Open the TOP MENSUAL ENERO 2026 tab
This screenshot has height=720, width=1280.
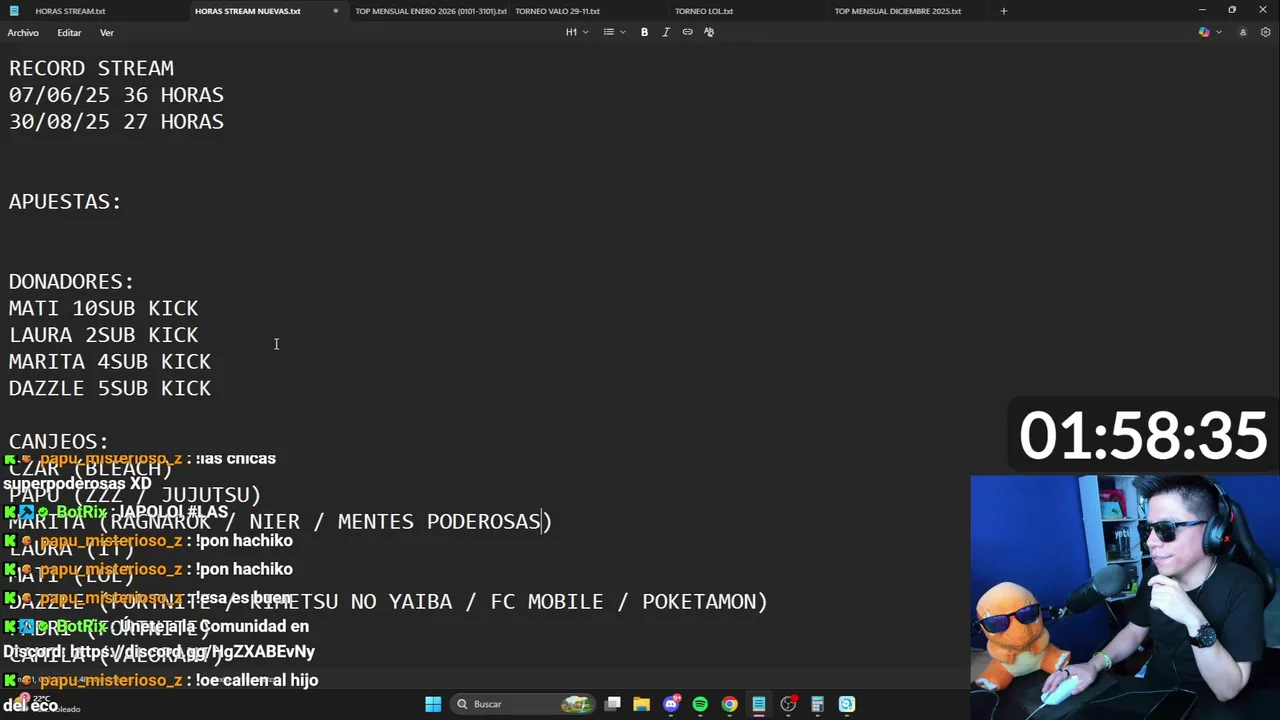(431, 11)
